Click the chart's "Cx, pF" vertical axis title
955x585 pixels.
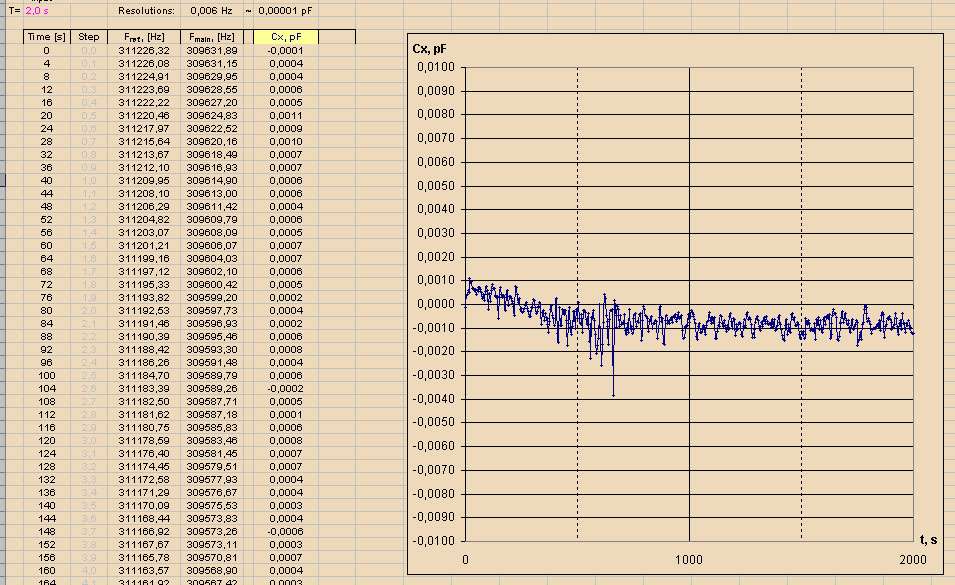click(429, 49)
